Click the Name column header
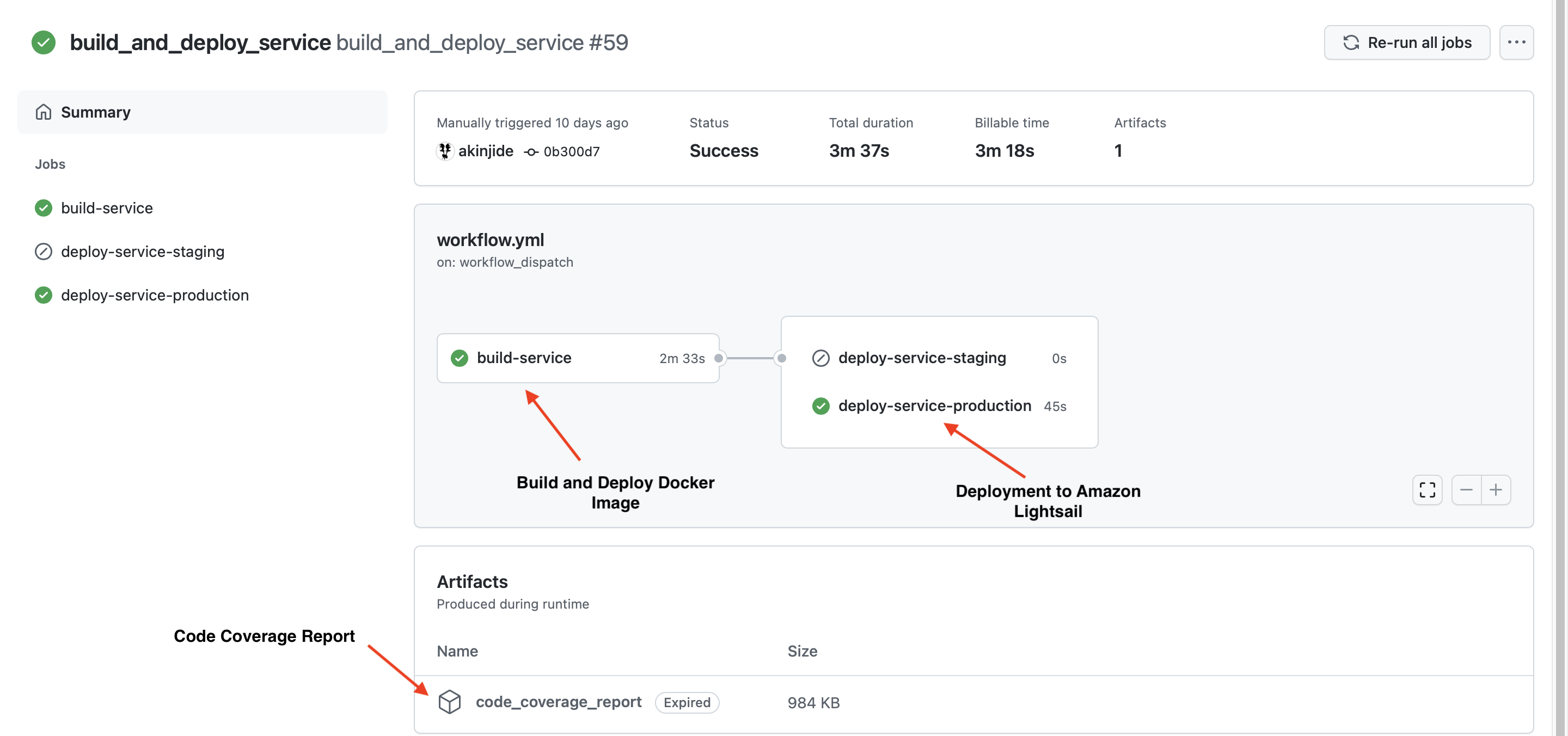The height and width of the screenshot is (736, 1568). (457, 652)
